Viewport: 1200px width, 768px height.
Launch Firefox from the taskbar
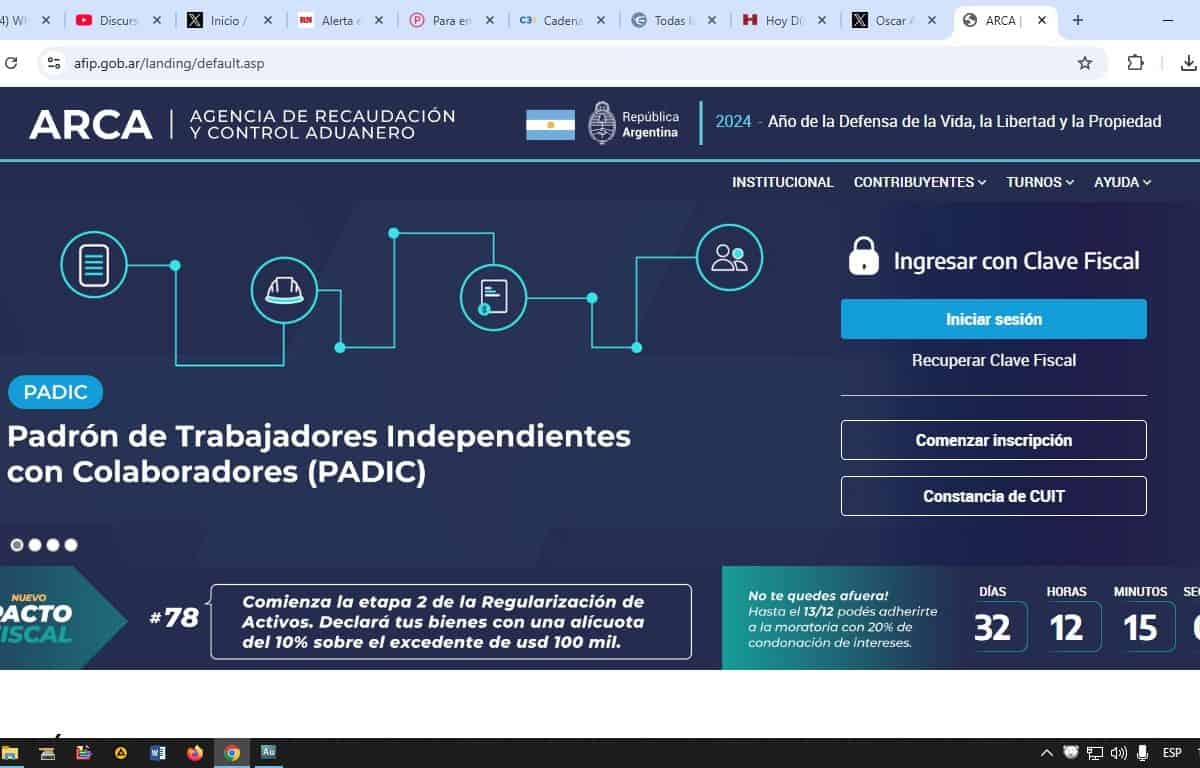click(195, 753)
